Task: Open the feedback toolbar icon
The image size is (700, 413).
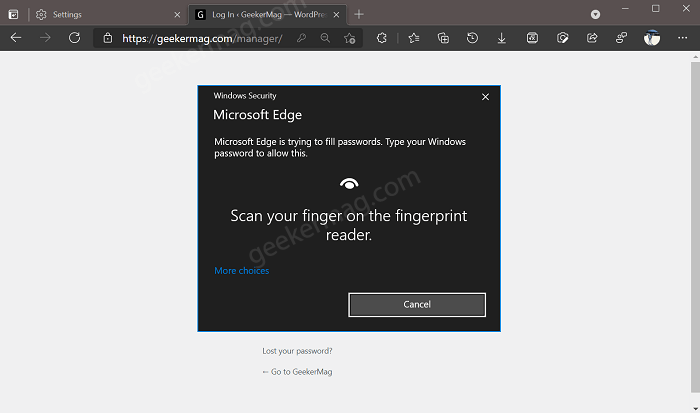Action: pos(621,38)
